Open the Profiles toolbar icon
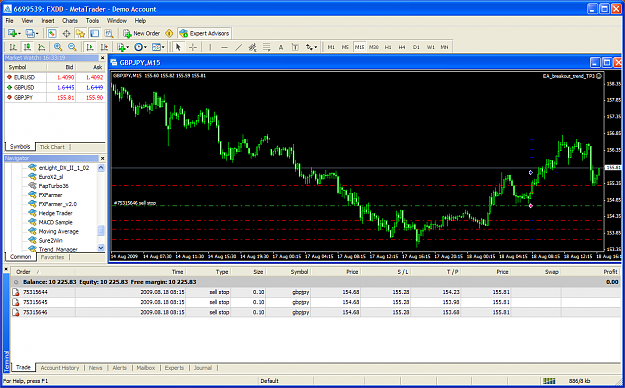The image size is (625, 388). (x=31, y=33)
